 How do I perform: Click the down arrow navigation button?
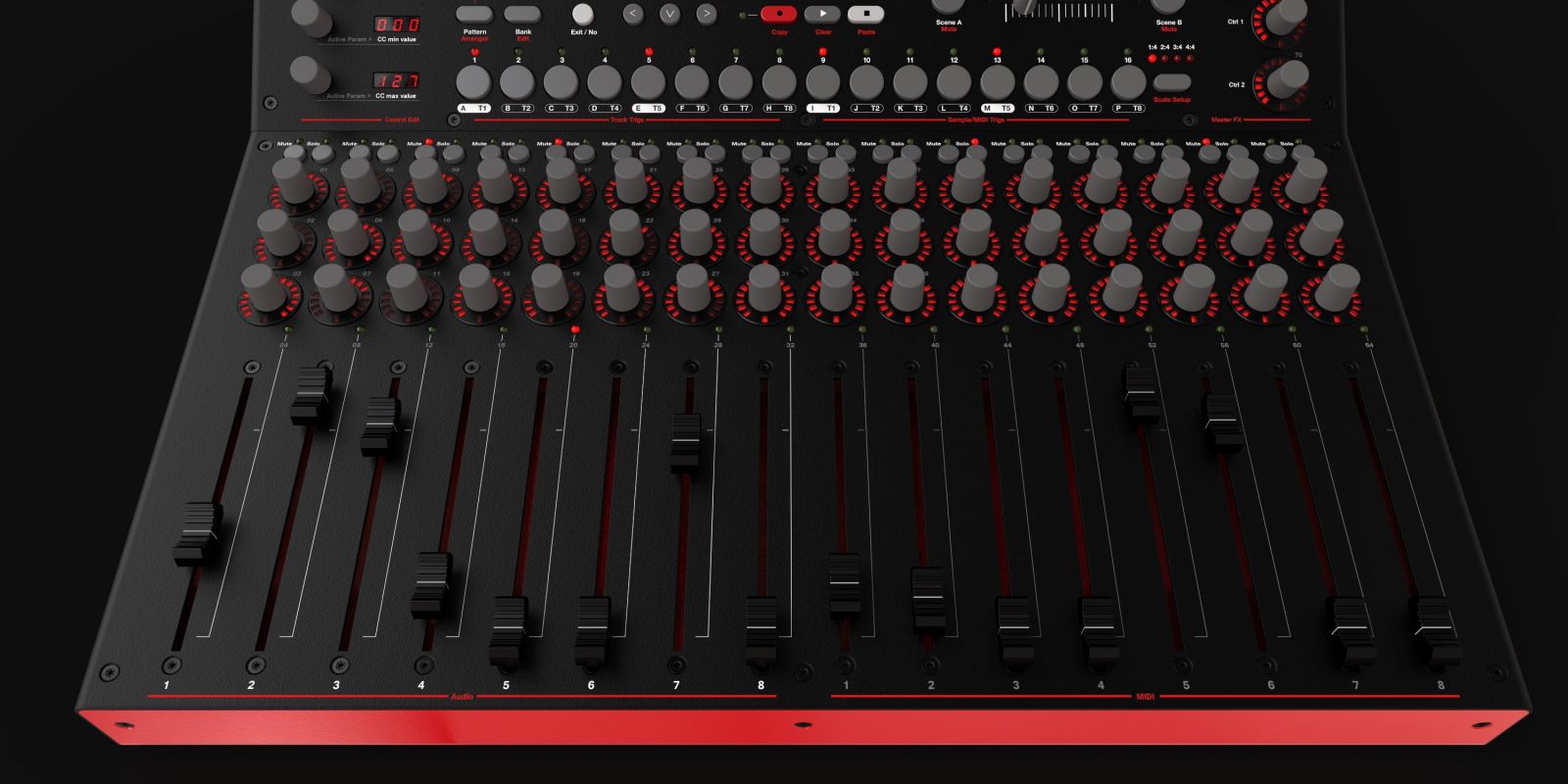click(669, 14)
